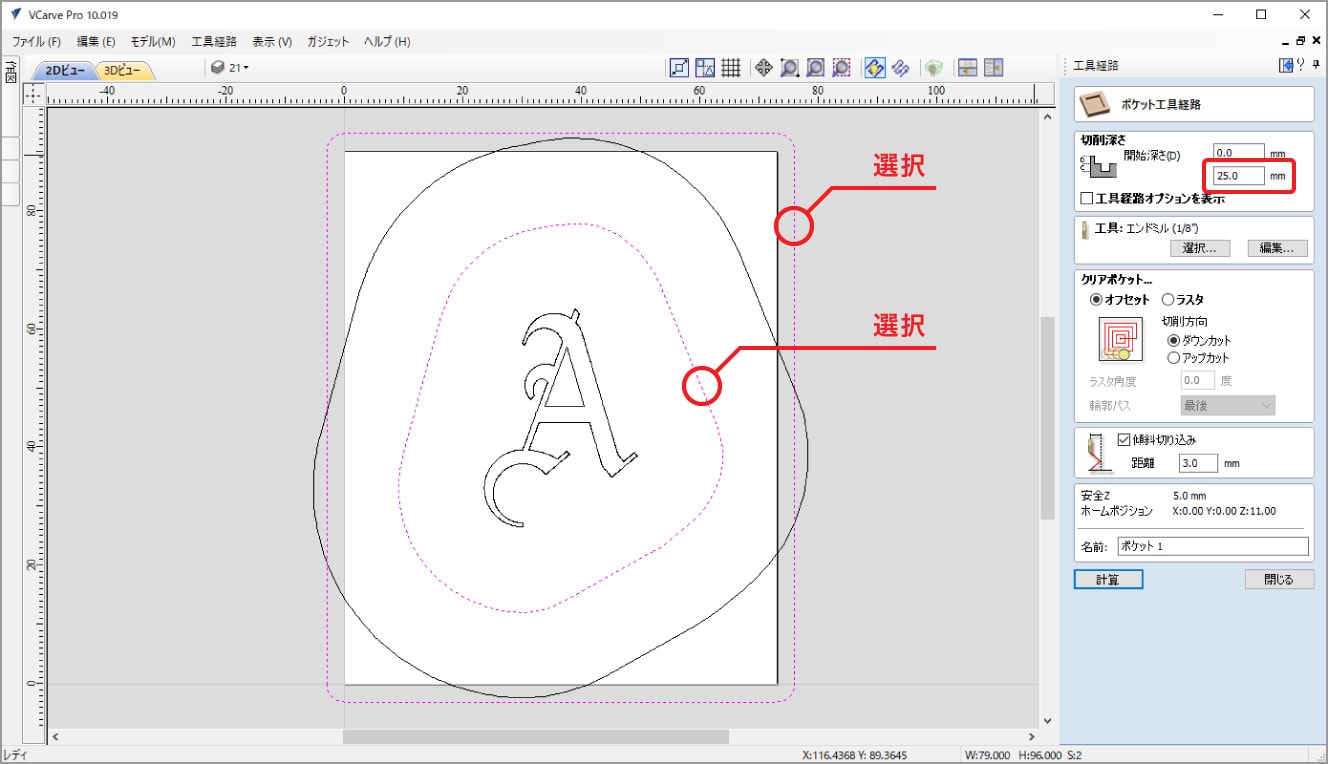This screenshot has width=1328, height=764.
Task: Switch to the 3Dビュー tab
Action: click(125, 70)
